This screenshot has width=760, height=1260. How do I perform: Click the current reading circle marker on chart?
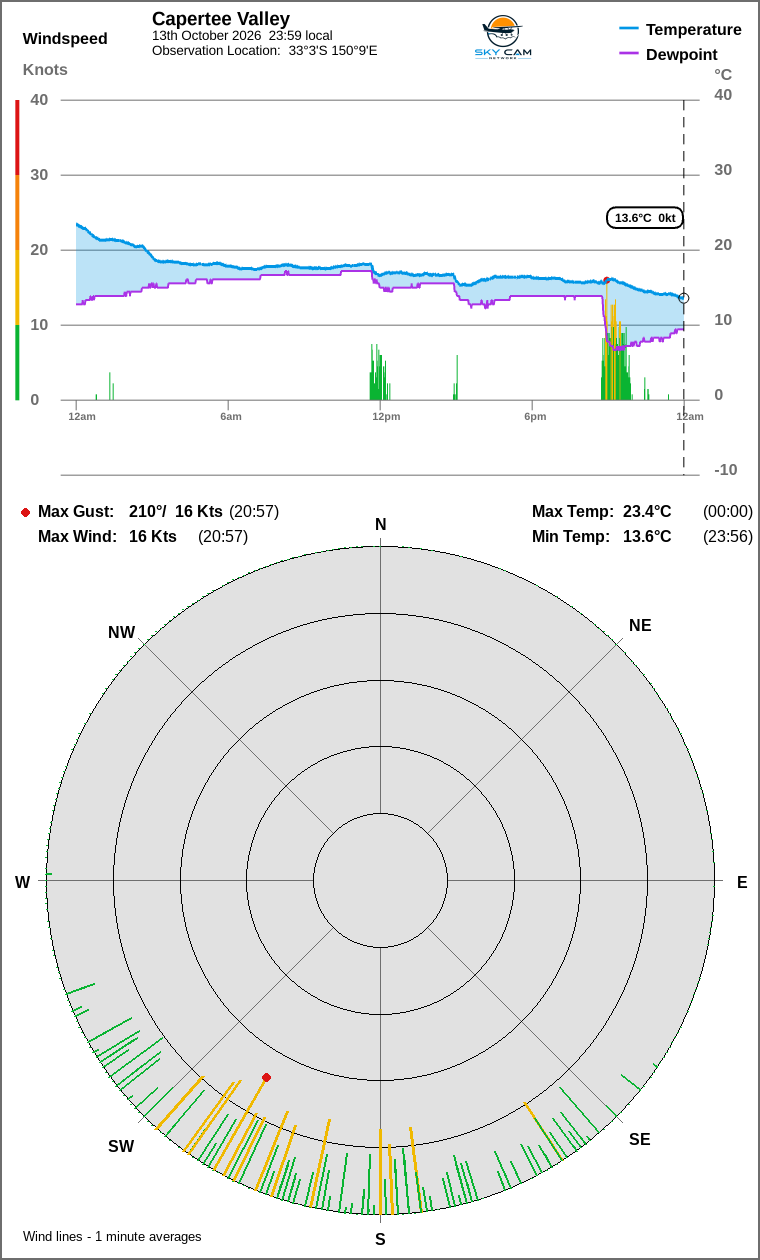(684, 298)
